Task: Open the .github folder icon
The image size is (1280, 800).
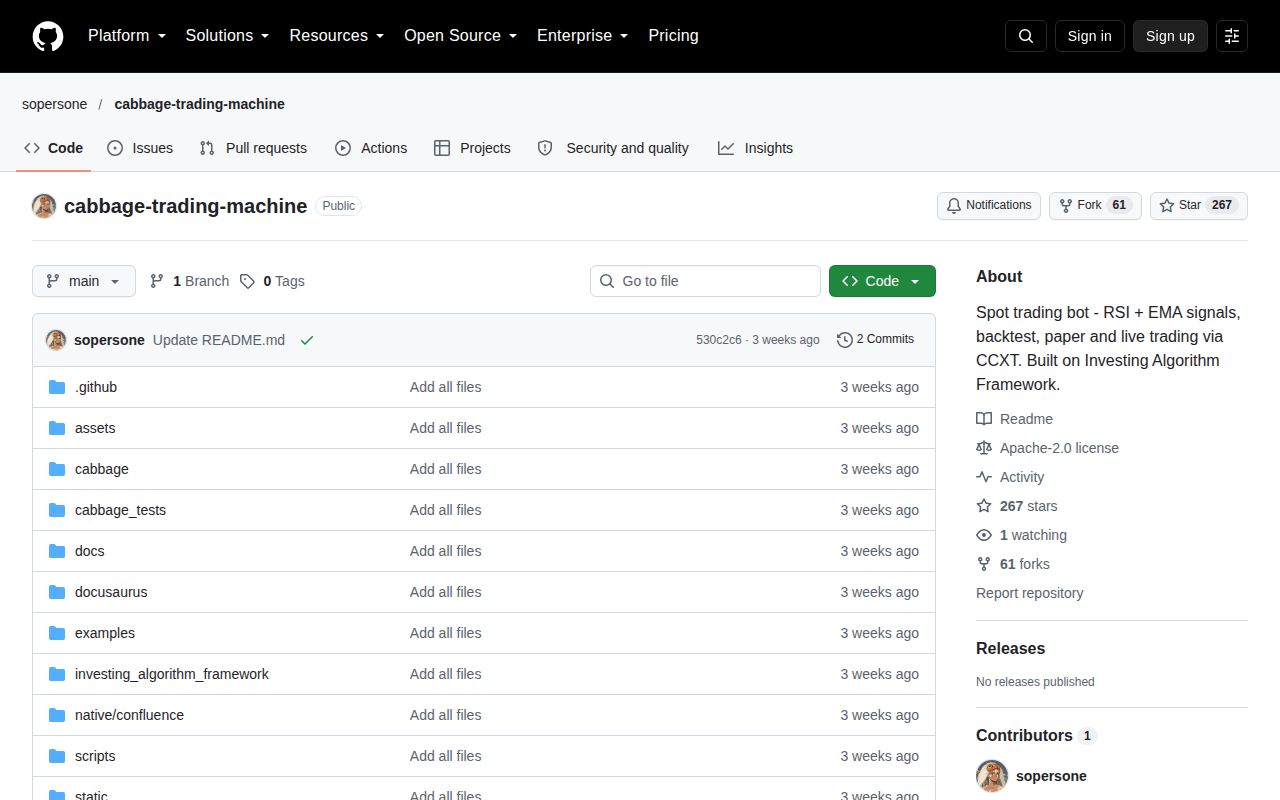Action: point(57,387)
